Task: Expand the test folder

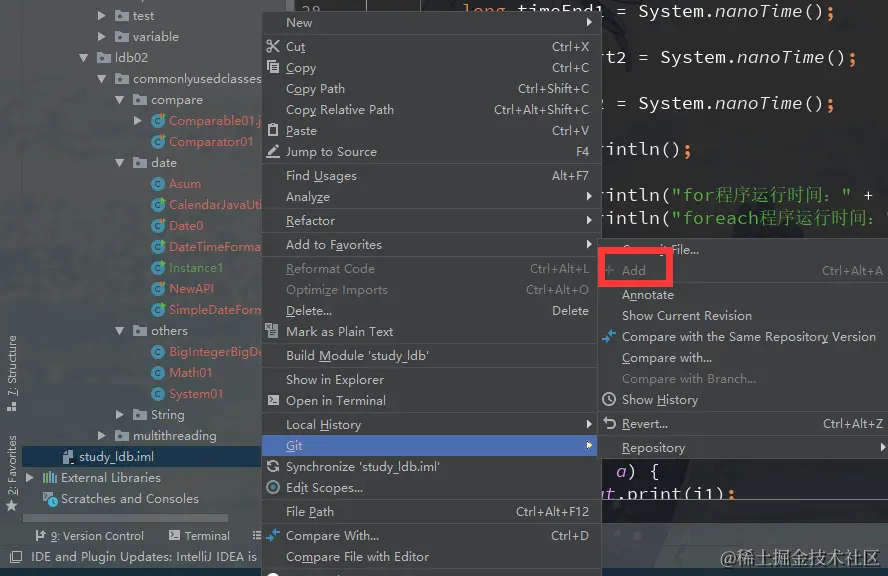Action: click(101, 16)
